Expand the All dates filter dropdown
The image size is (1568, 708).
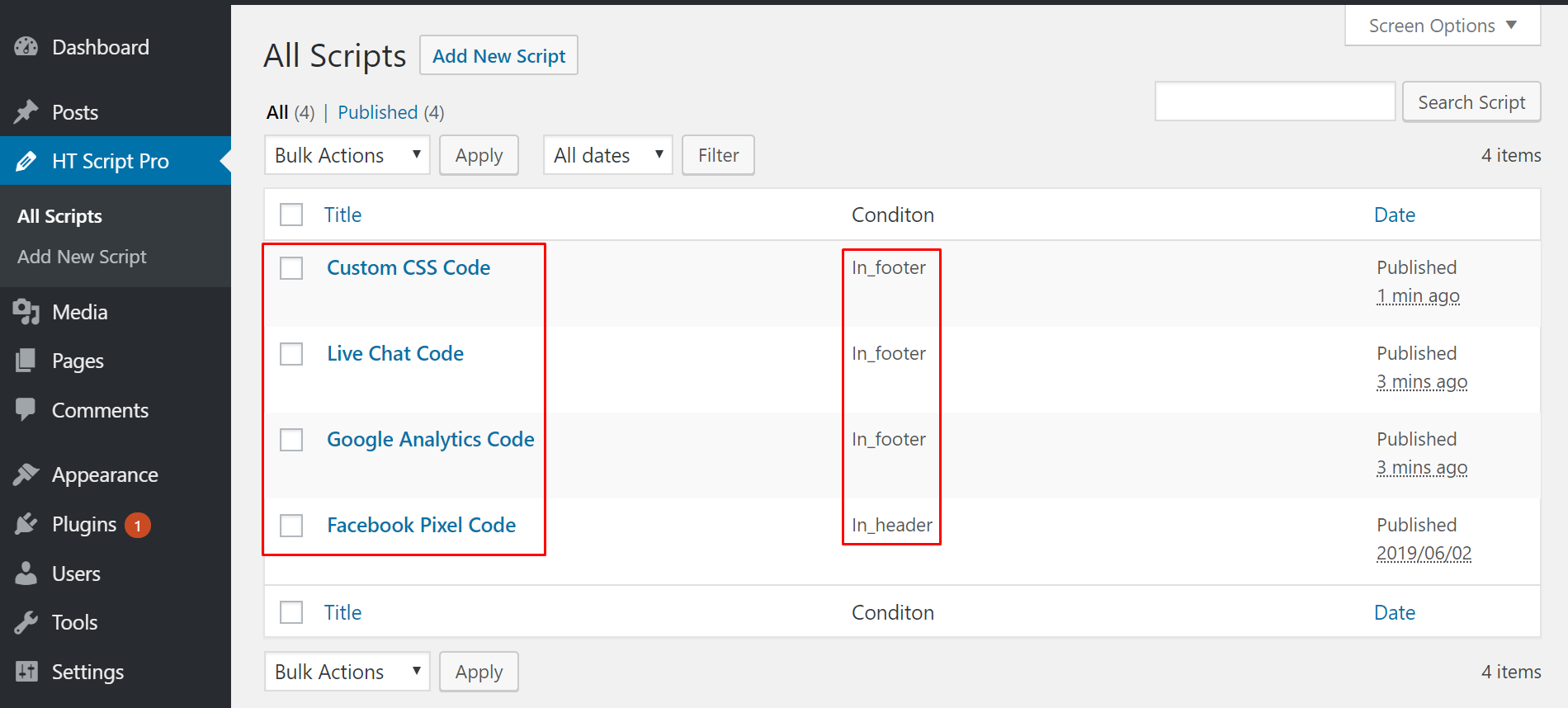[607, 155]
